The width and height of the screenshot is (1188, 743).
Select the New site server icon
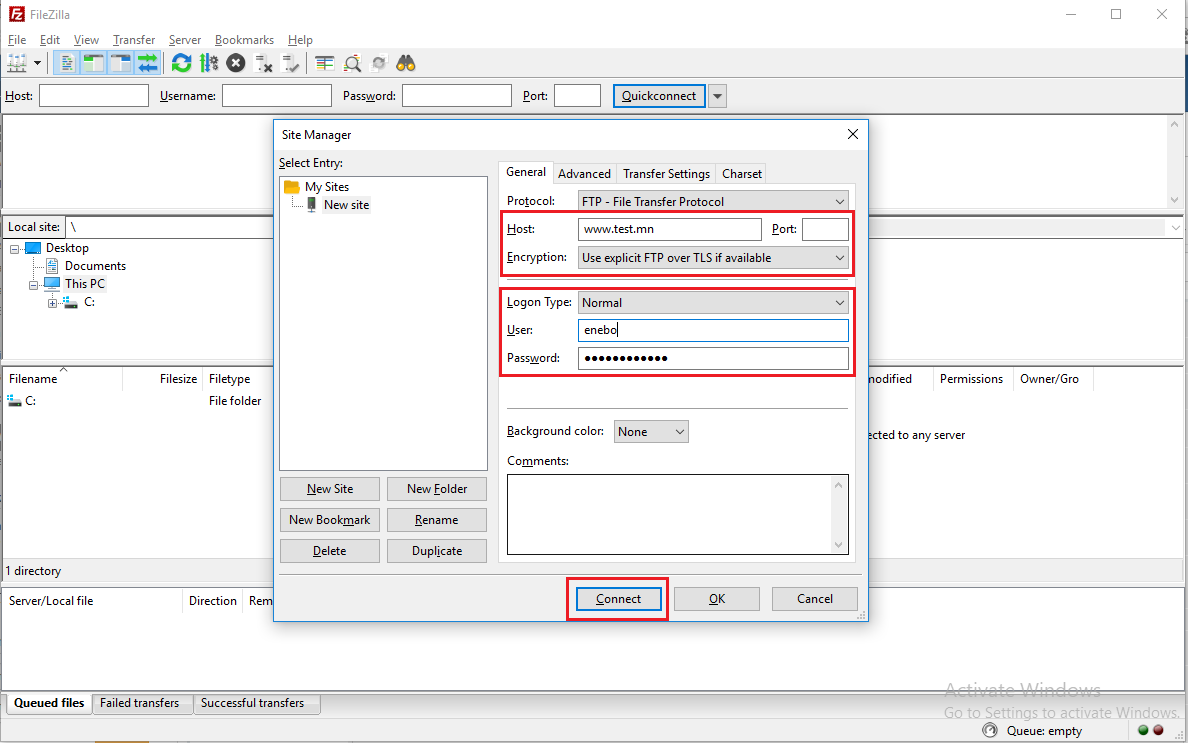tap(311, 204)
